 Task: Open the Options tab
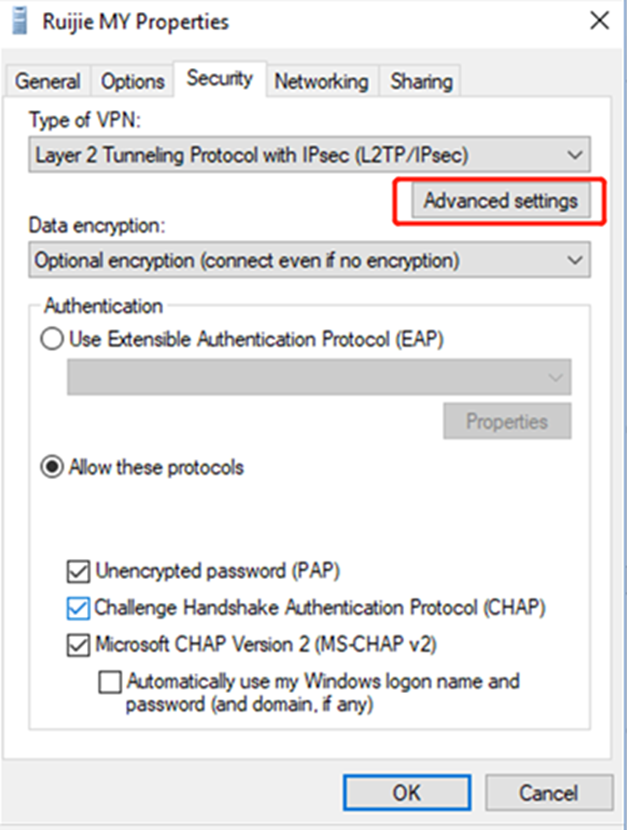(132, 81)
